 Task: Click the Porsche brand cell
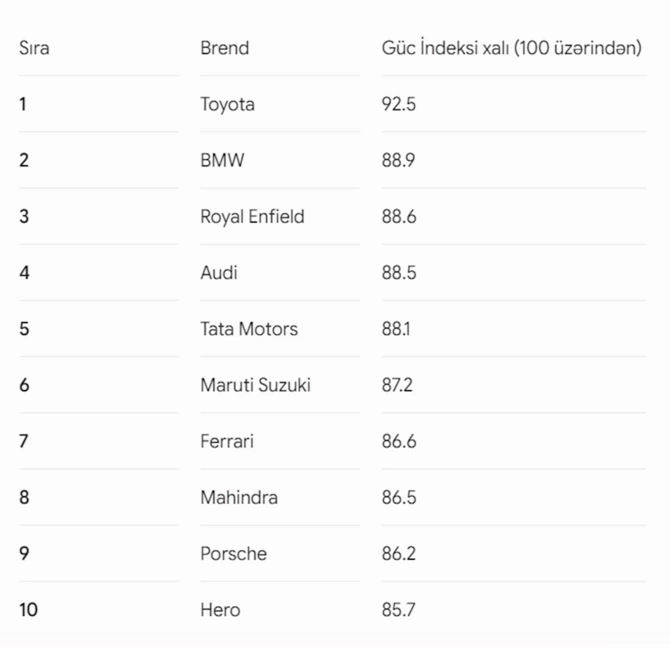(233, 554)
